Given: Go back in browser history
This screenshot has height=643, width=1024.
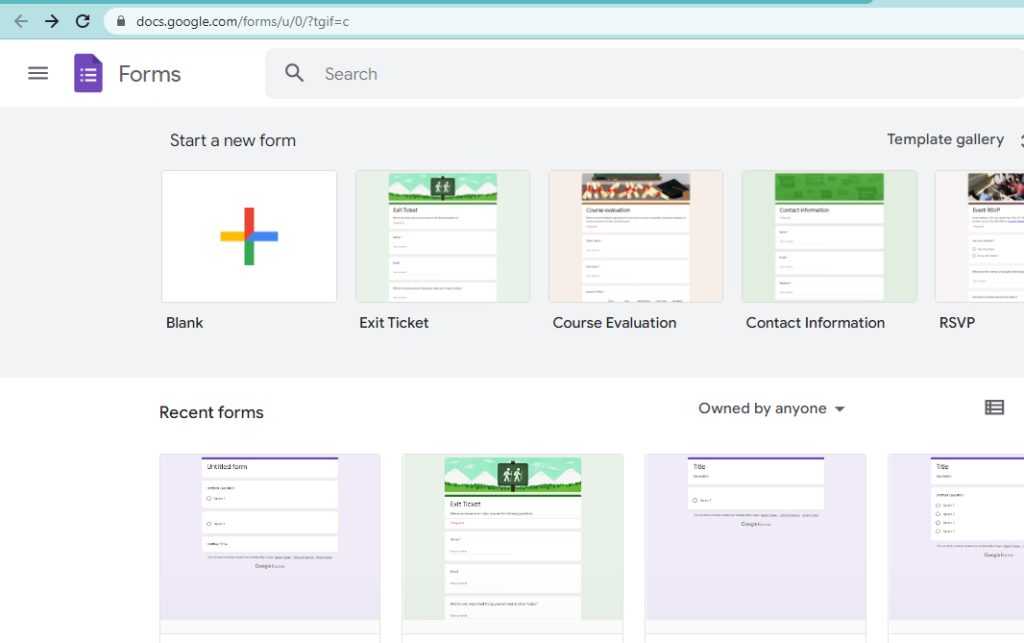Looking at the screenshot, I should (x=20, y=21).
